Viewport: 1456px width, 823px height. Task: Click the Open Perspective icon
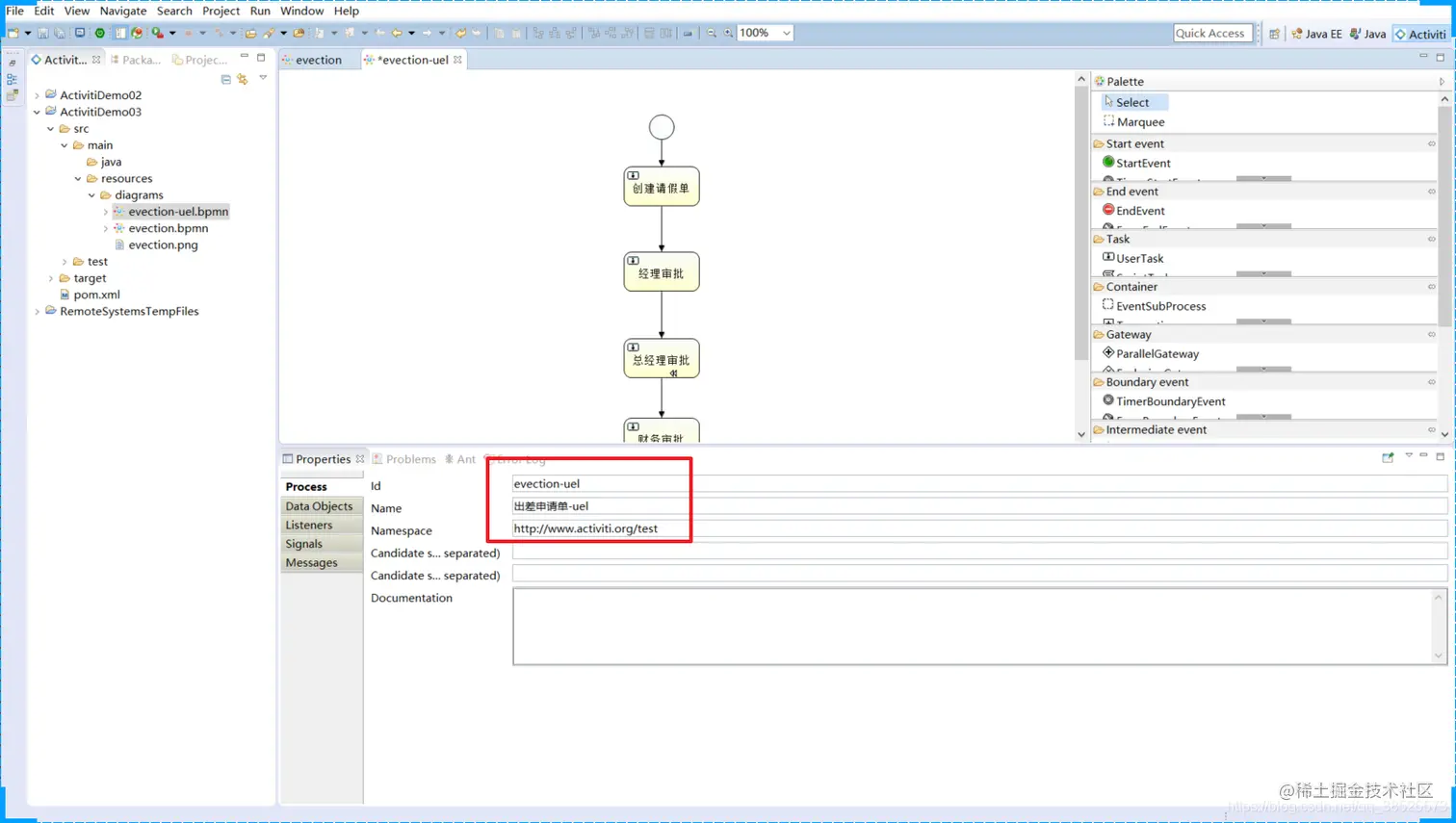pyautogui.click(x=1275, y=34)
